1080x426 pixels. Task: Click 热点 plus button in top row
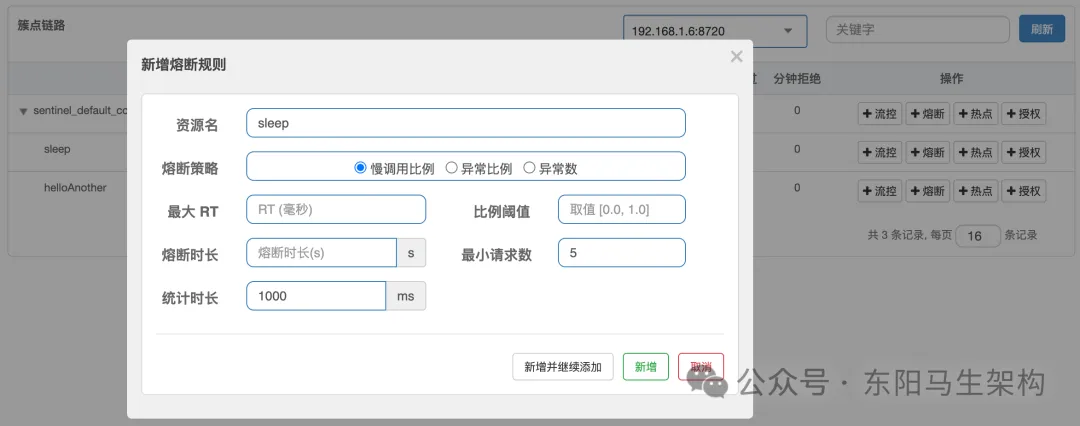pyautogui.click(x=975, y=114)
